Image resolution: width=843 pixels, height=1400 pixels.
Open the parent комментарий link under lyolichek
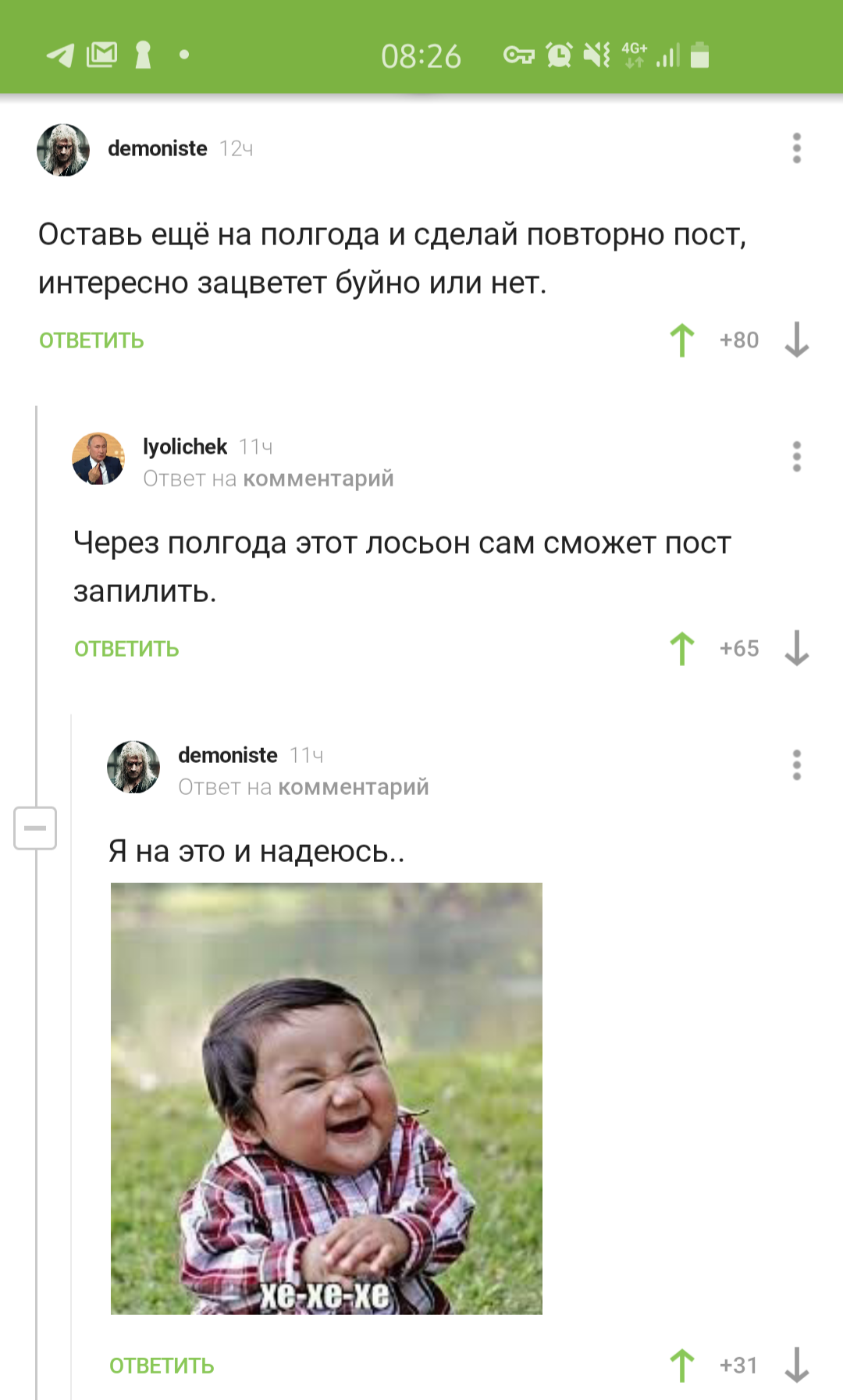318,479
